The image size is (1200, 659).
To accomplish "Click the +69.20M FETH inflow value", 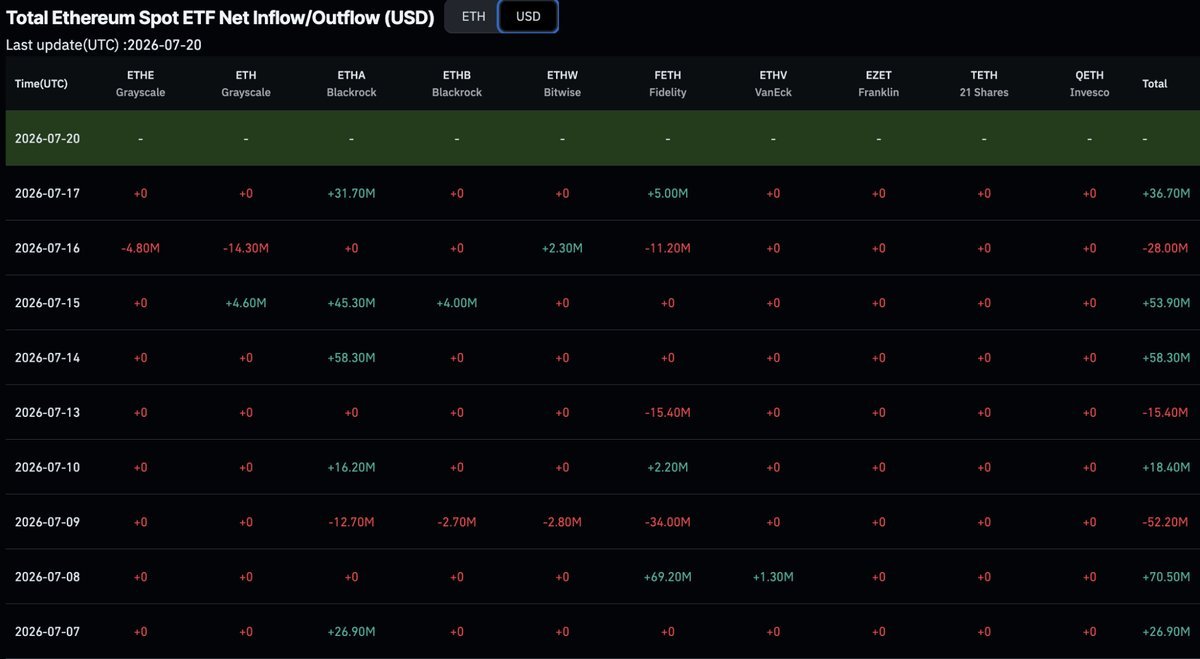I will click(668, 577).
